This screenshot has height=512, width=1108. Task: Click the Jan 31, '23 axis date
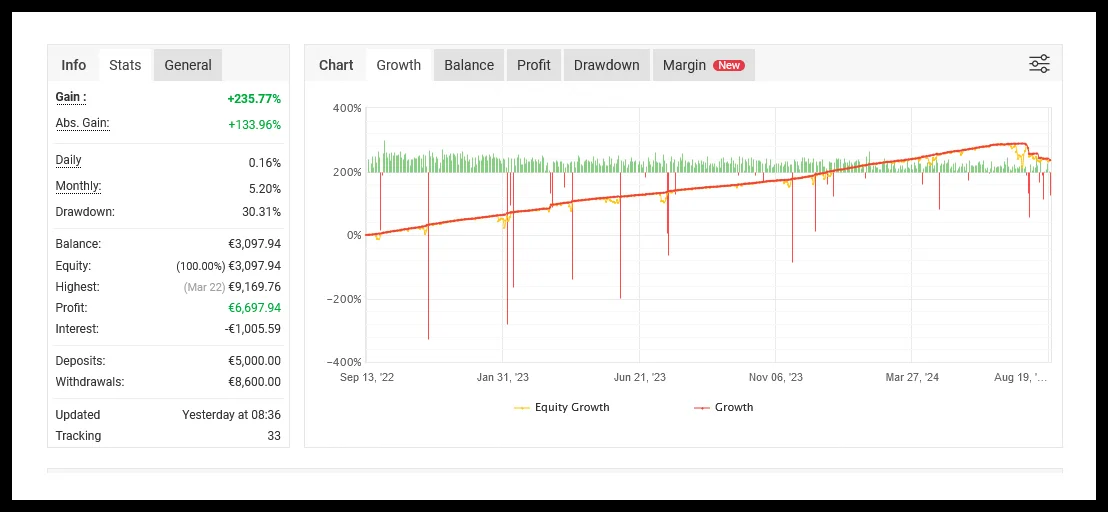tap(502, 378)
